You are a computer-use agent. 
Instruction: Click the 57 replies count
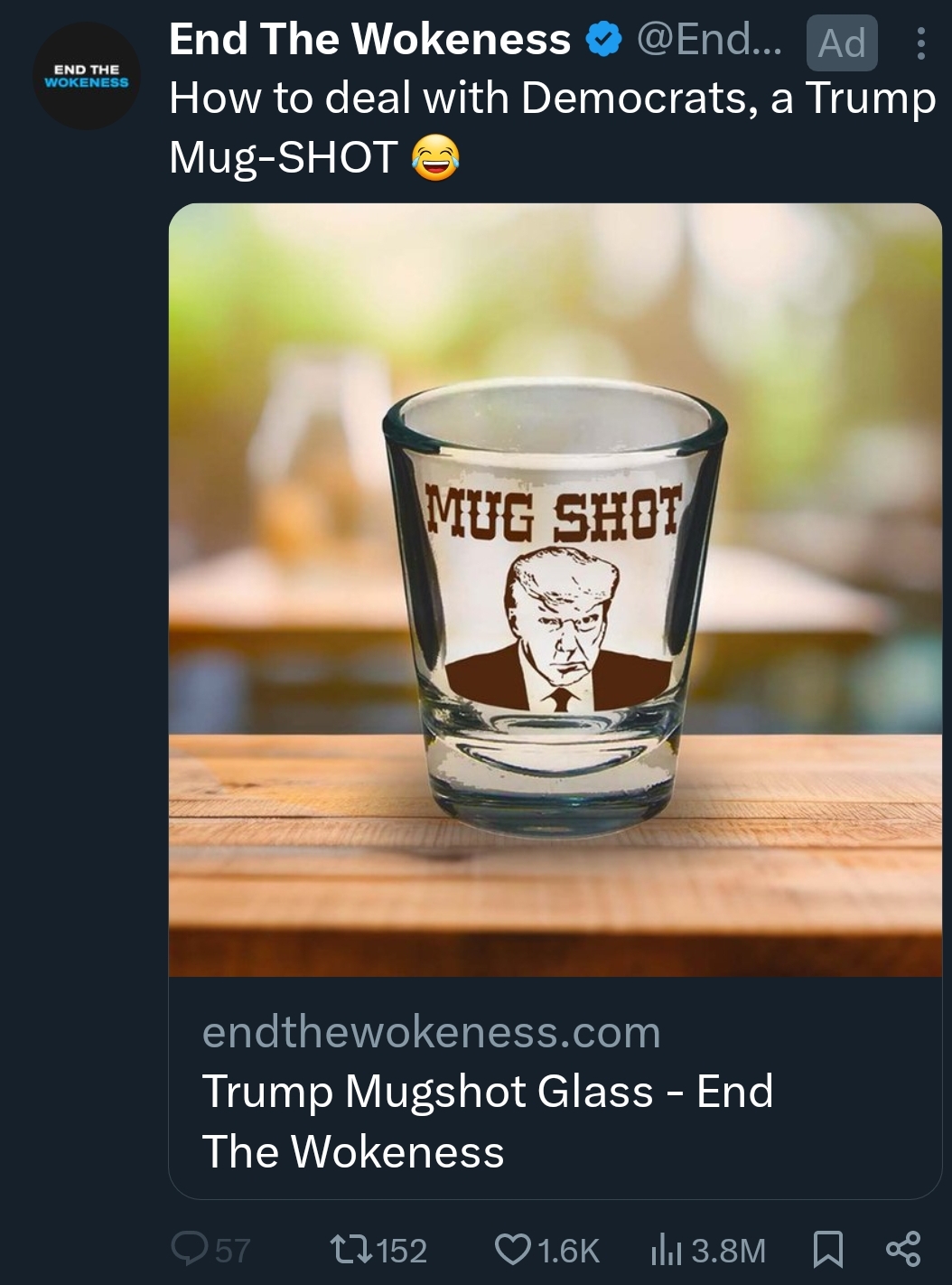coord(232,1251)
